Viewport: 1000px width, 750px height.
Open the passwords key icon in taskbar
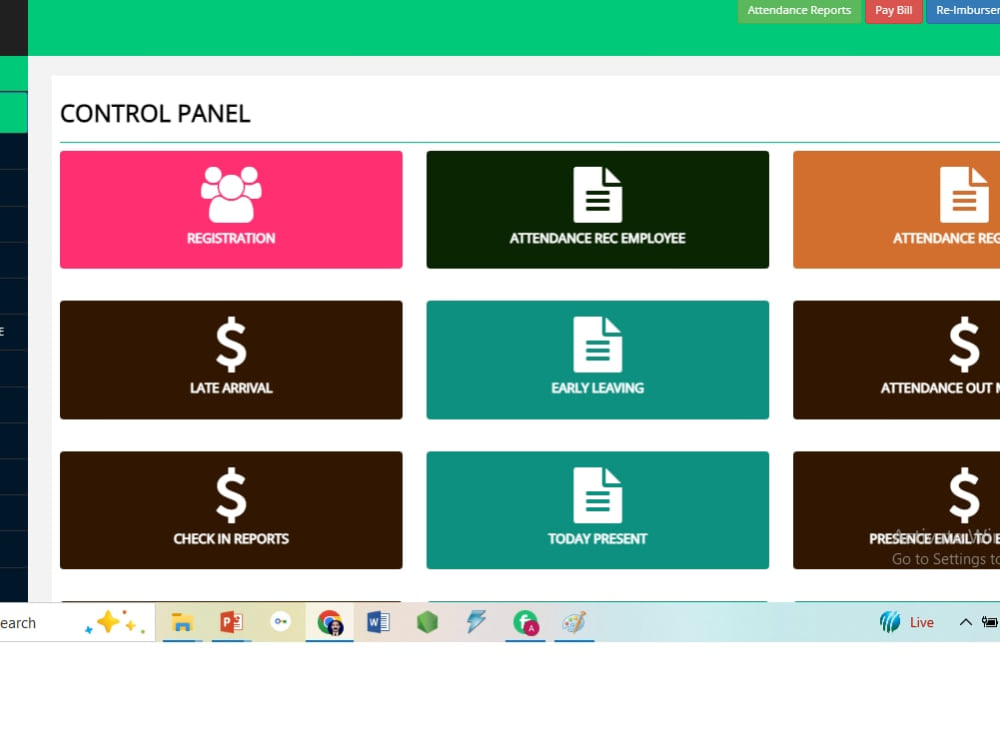click(281, 622)
